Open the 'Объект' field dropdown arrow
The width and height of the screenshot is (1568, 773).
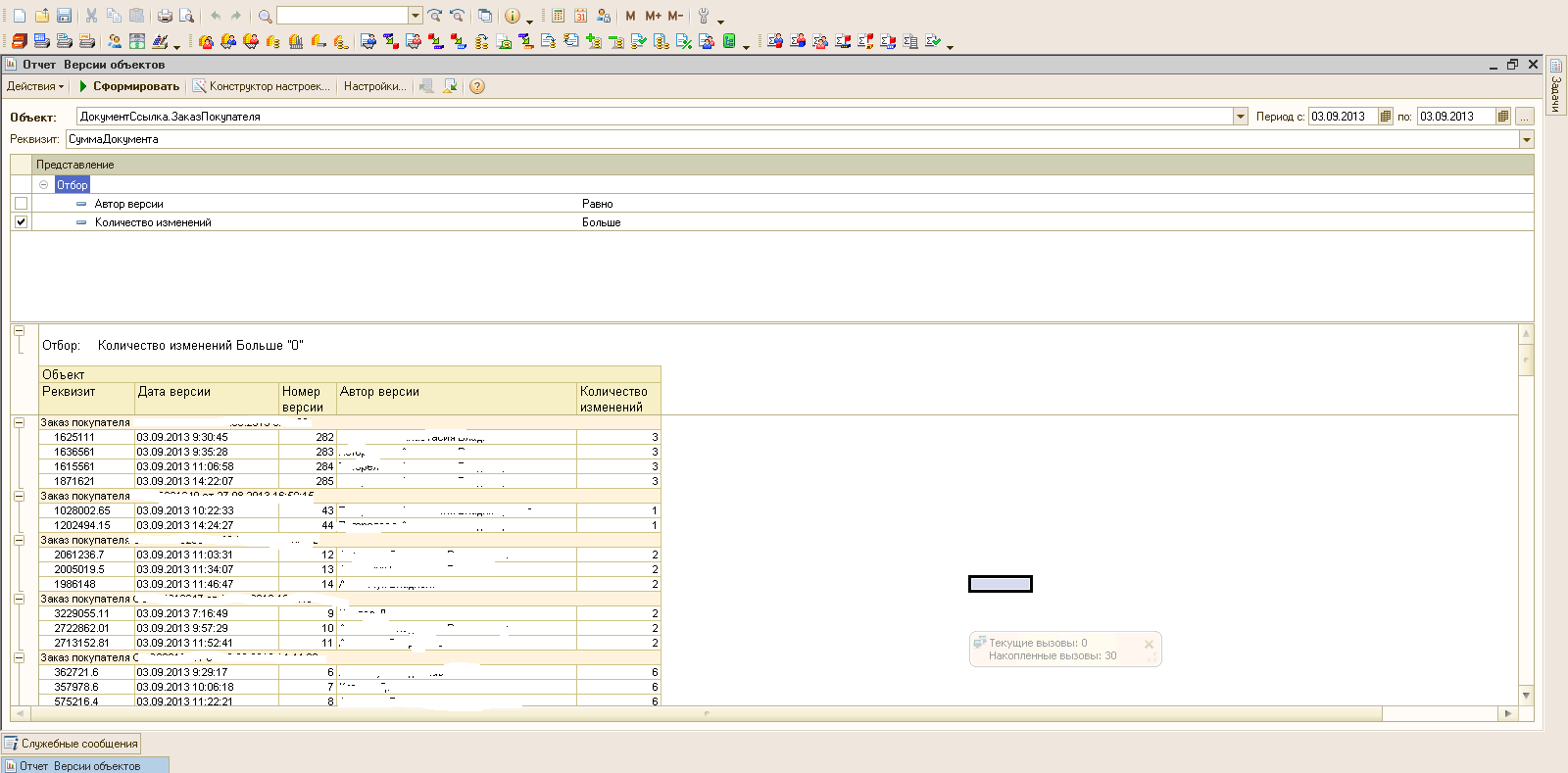[1240, 117]
